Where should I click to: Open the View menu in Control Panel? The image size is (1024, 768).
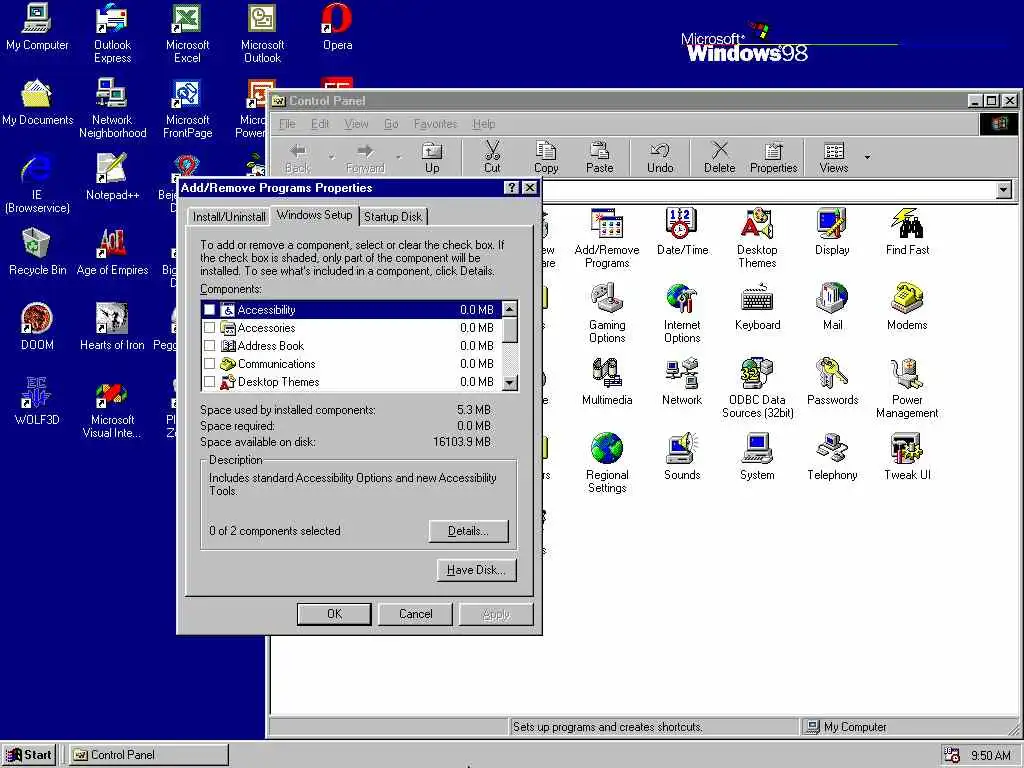pyautogui.click(x=356, y=124)
